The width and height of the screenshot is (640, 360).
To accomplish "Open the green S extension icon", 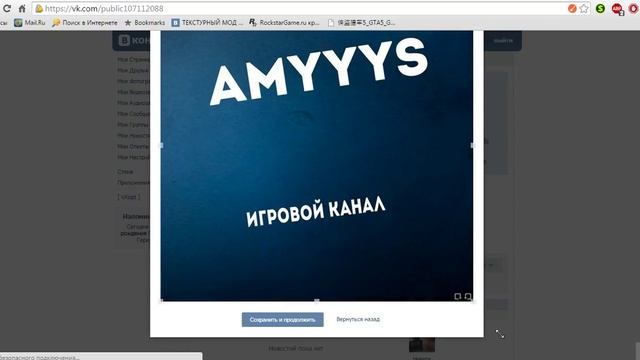I will point(600,8).
